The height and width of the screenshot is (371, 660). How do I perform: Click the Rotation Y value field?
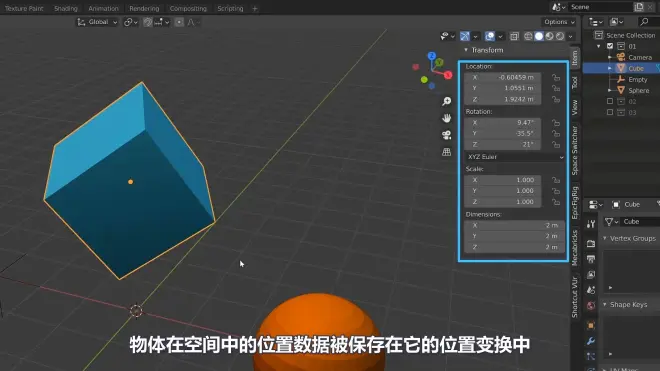coord(503,133)
